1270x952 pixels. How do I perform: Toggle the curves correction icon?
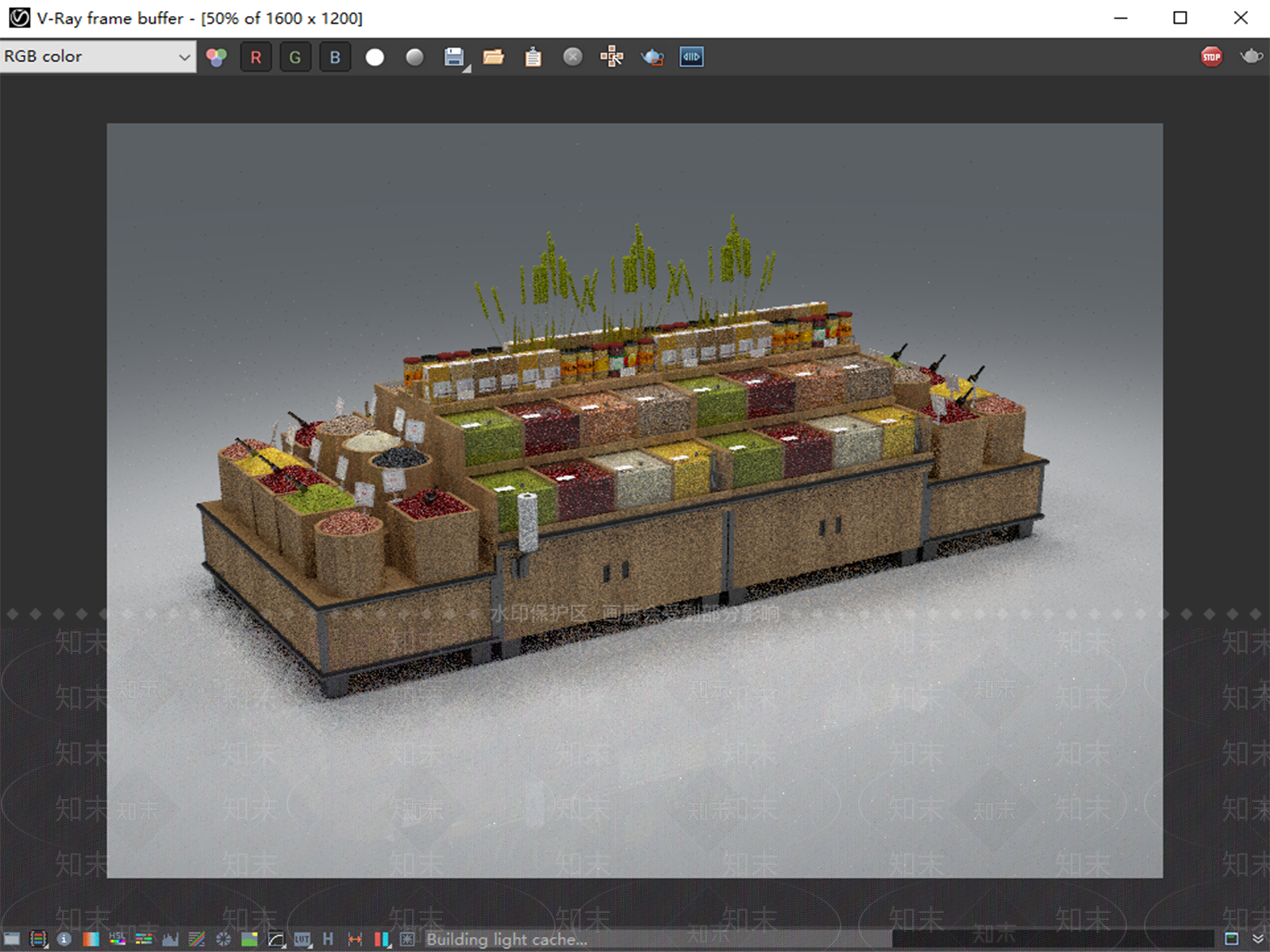pos(276,939)
